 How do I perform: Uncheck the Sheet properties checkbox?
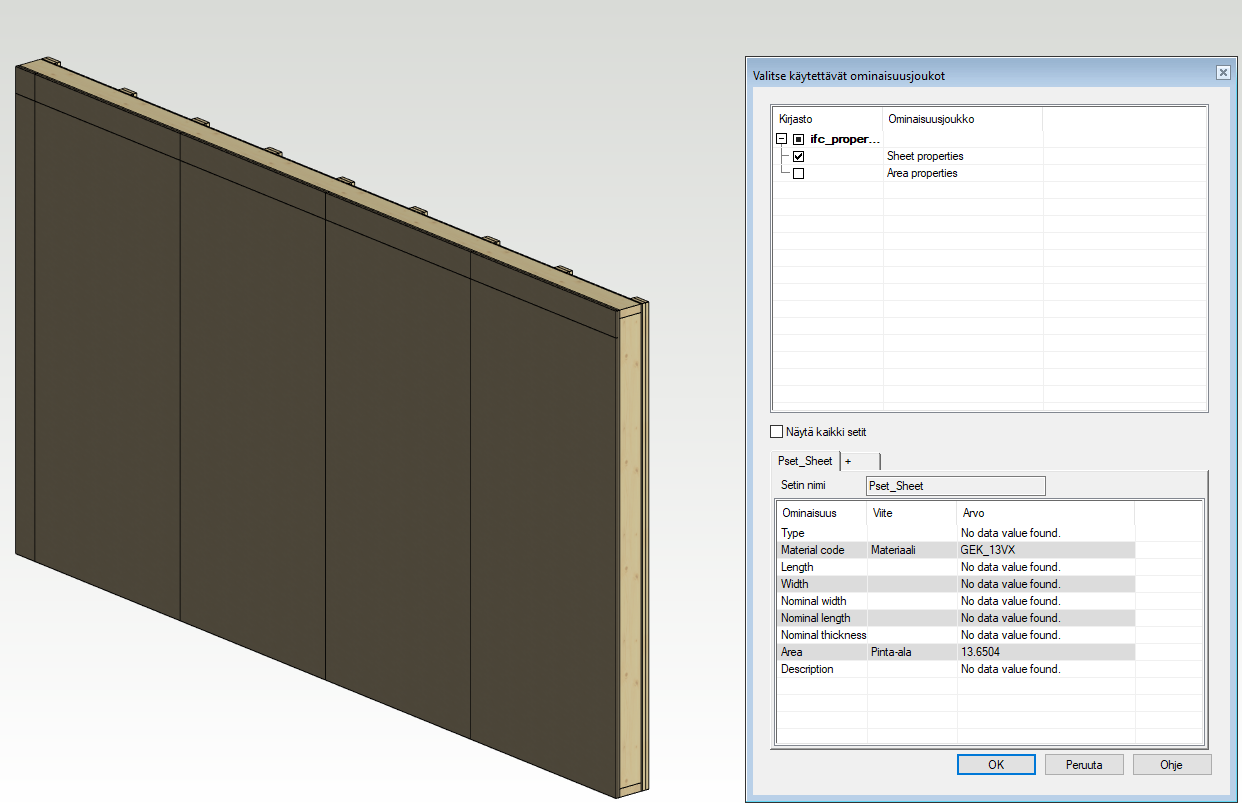point(798,157)
